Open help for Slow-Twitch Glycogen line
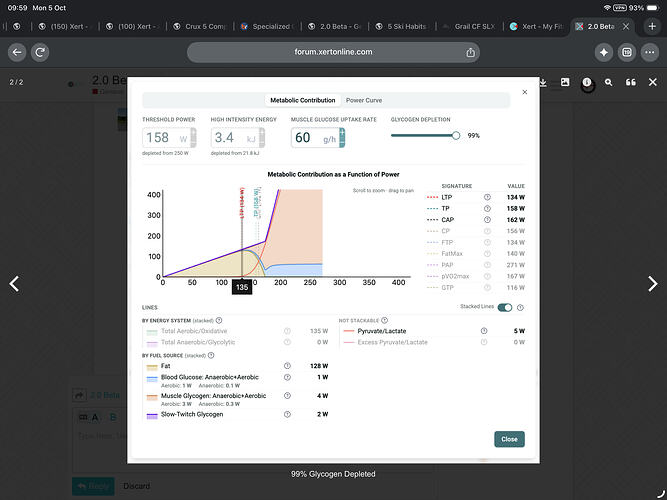The image size is (667, 500). pos(287,414)
